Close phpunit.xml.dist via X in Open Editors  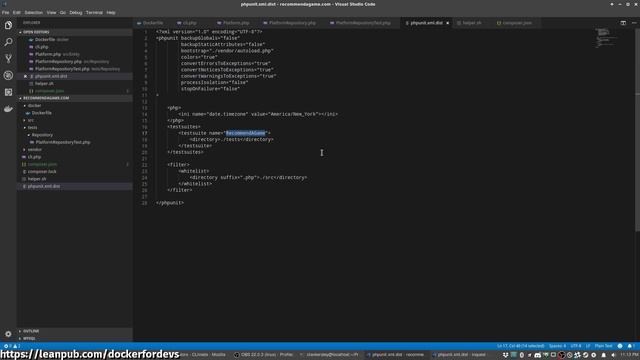pos(25,76)
